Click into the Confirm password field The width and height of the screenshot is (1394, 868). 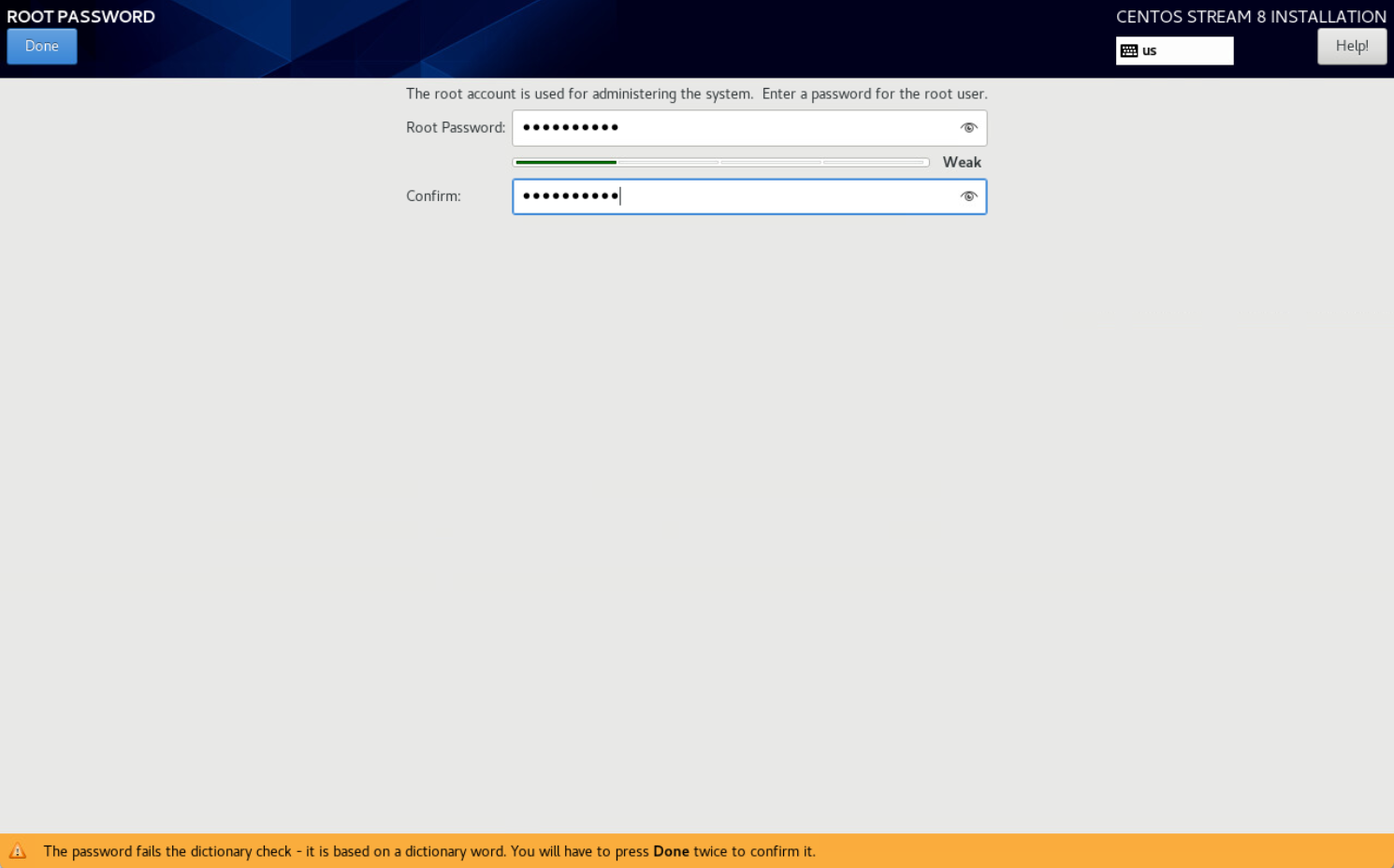pos(749,196)
